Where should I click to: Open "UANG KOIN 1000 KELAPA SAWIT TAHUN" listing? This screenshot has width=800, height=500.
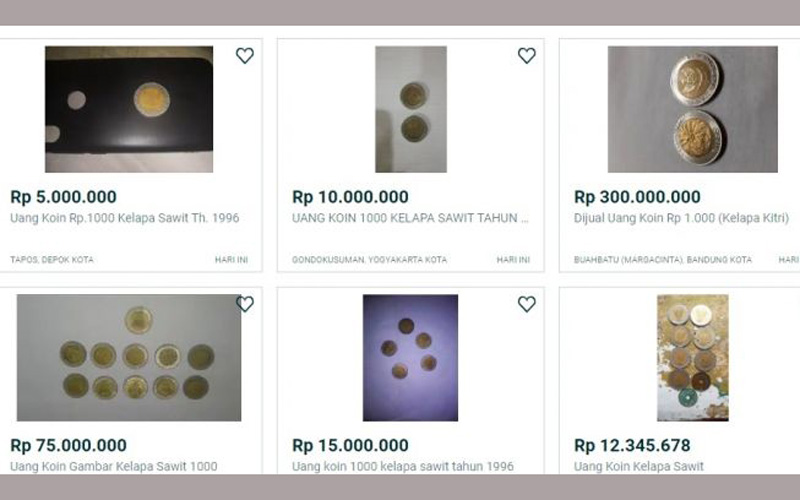click(x=410, y=218)
